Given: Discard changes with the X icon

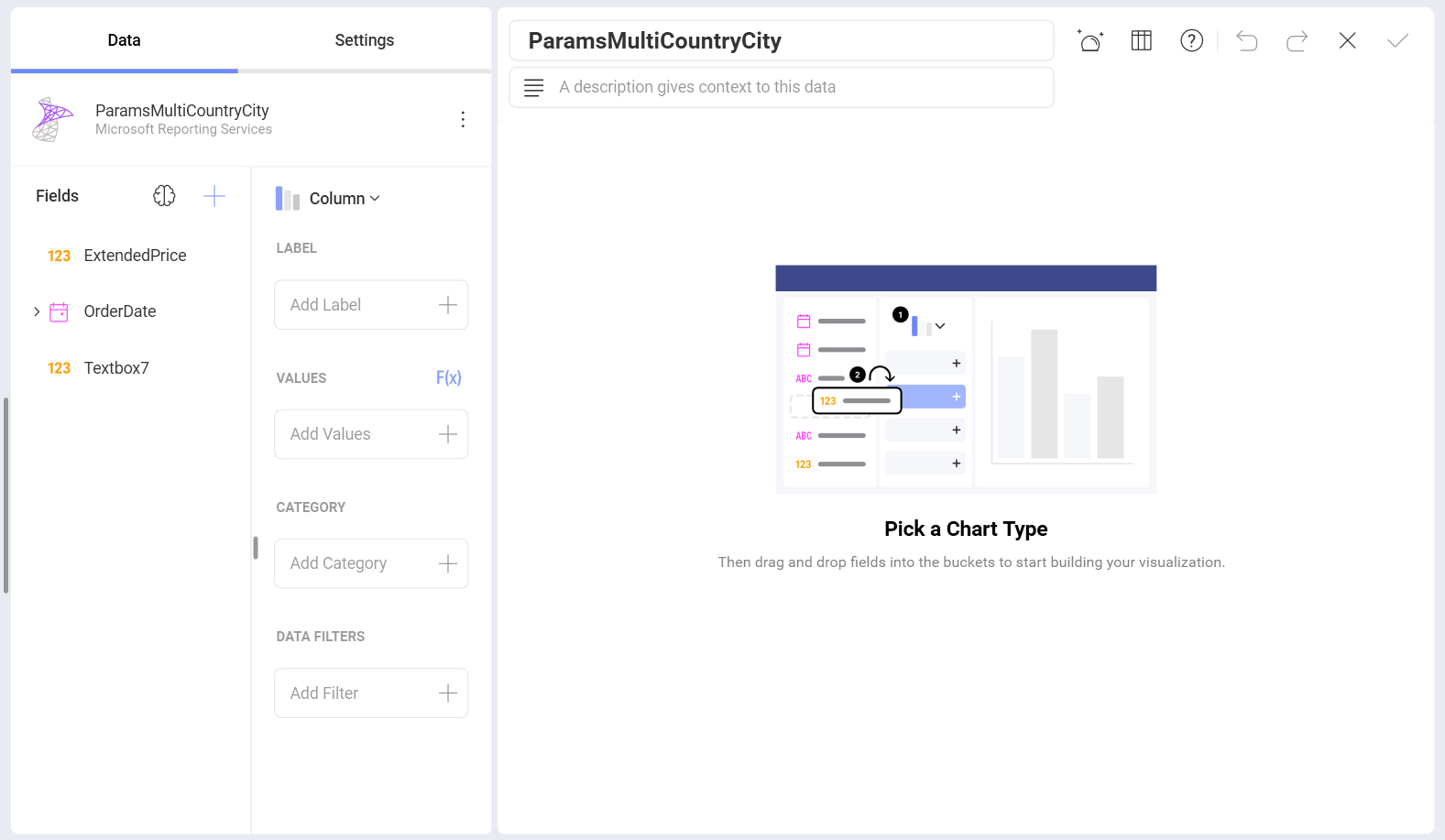Looking at the screenshot, I should click(x=1347, y=40).
